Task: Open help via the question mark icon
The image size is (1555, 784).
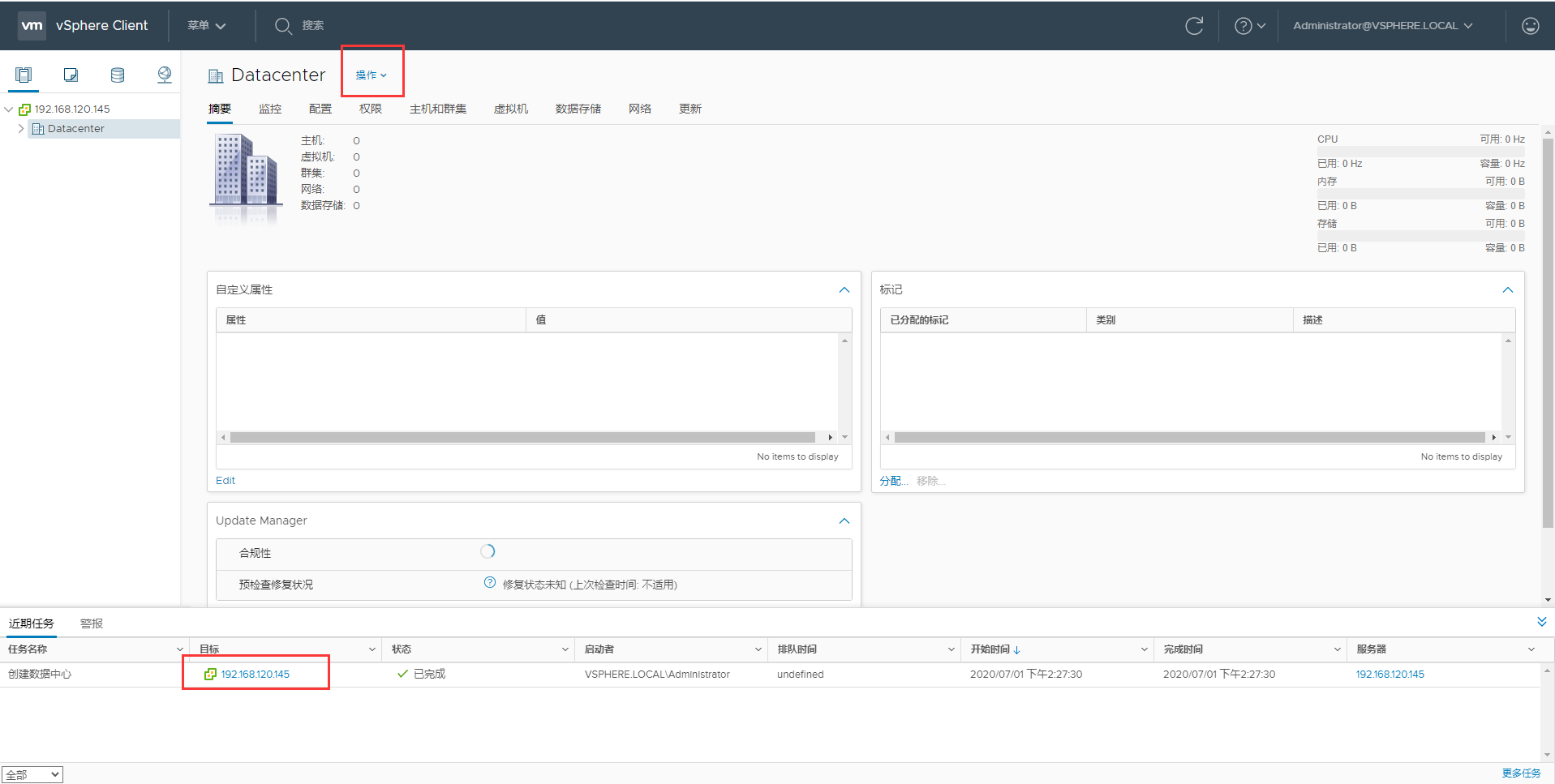Action: click(1243, 25)
